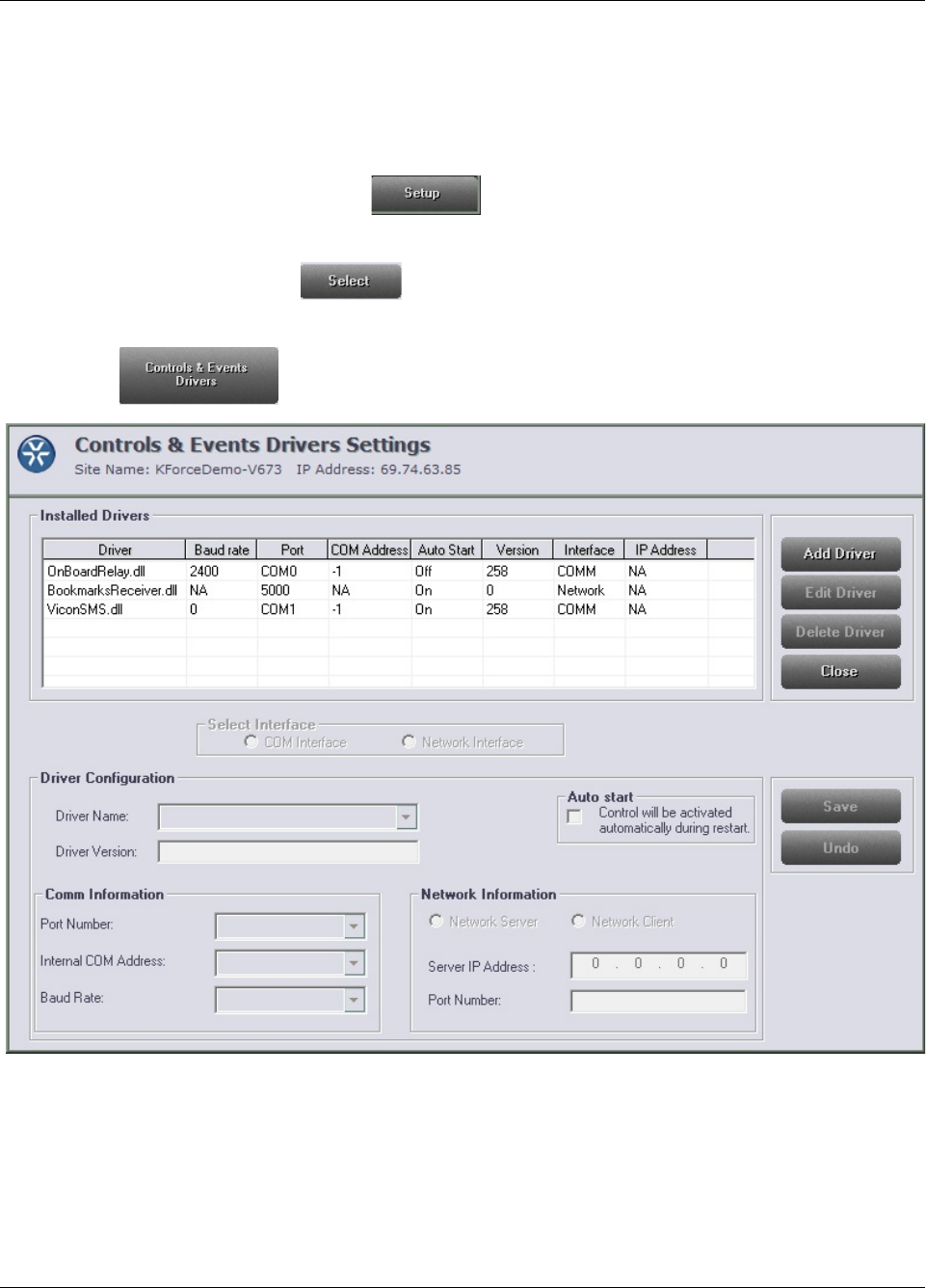This screenshot has width=926, height=1288.
Task: Select Network Interface radio button
Action: (x=409, y=741)
